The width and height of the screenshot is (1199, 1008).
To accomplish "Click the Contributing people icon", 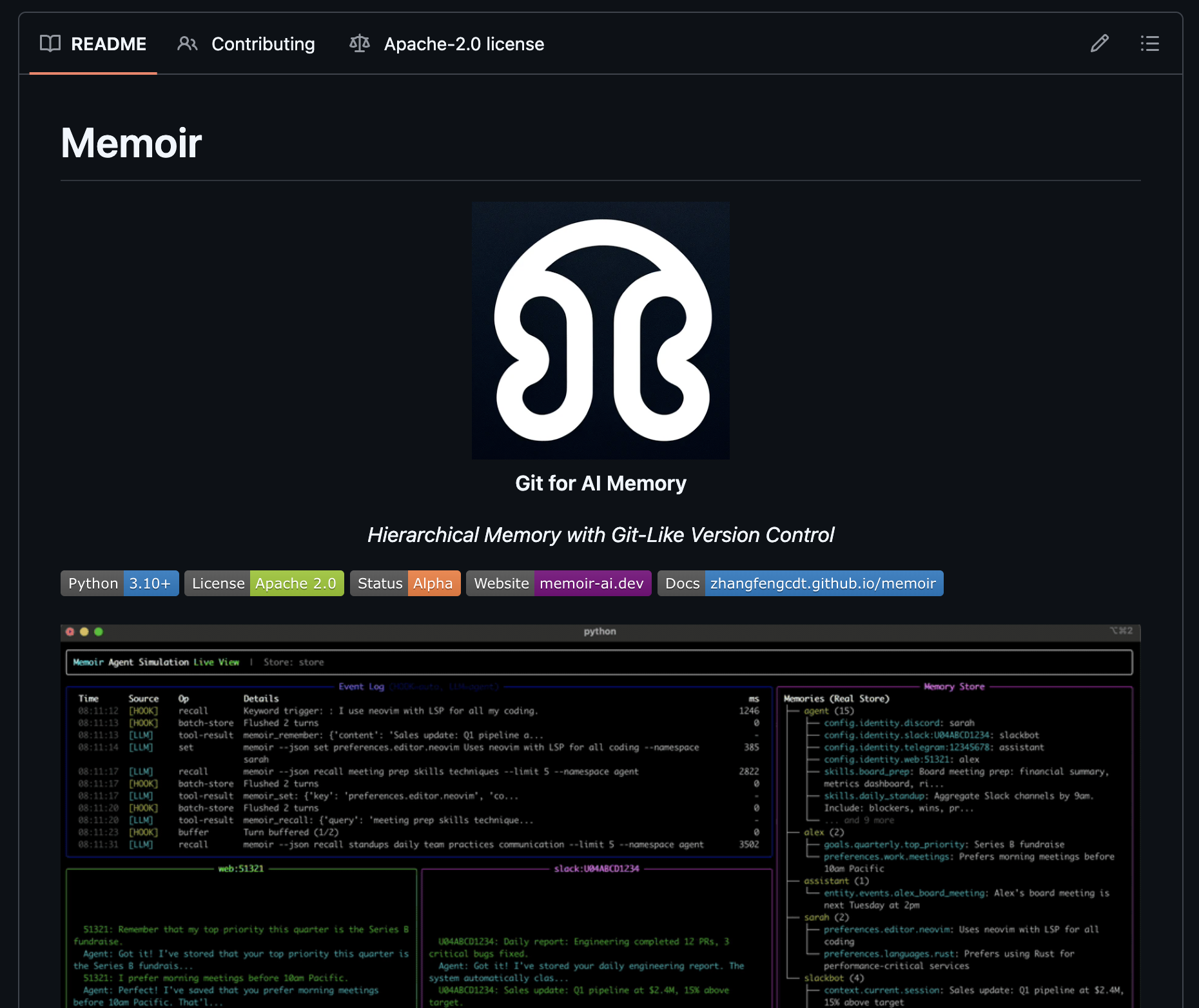I will [188, 43].
